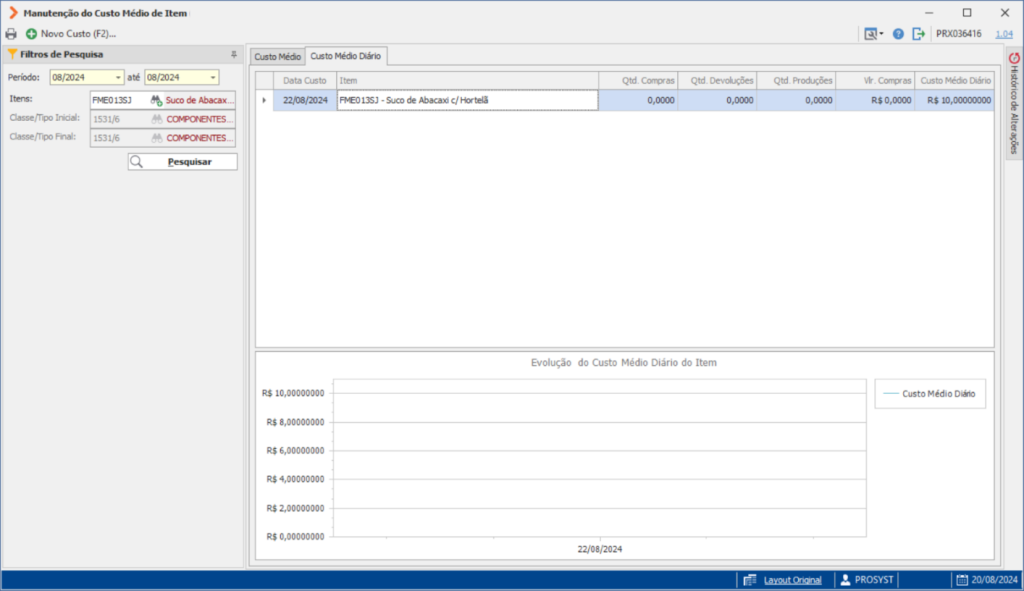The image size is (1024, 591).
Task: Click the printer icon in toolbar
Action: 11,34
